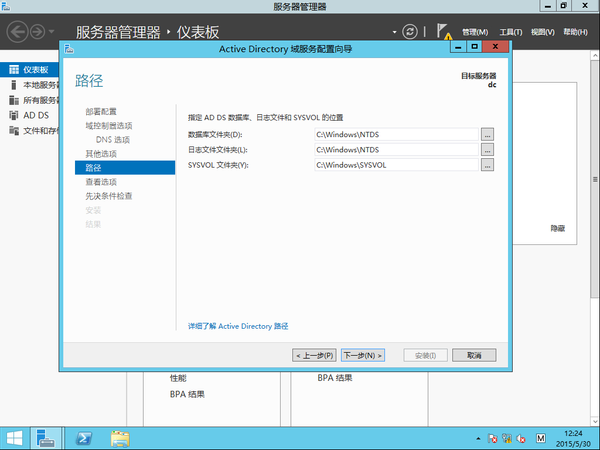
Task: Click the forward arrow in Server Manager
Action: (x=38, y=32)
